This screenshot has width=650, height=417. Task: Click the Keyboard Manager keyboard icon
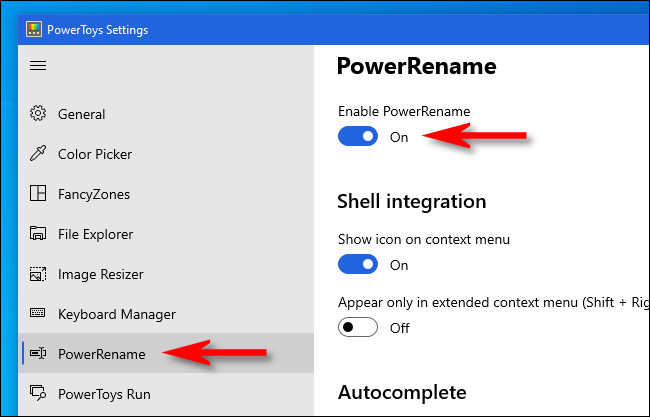[38, 314]
